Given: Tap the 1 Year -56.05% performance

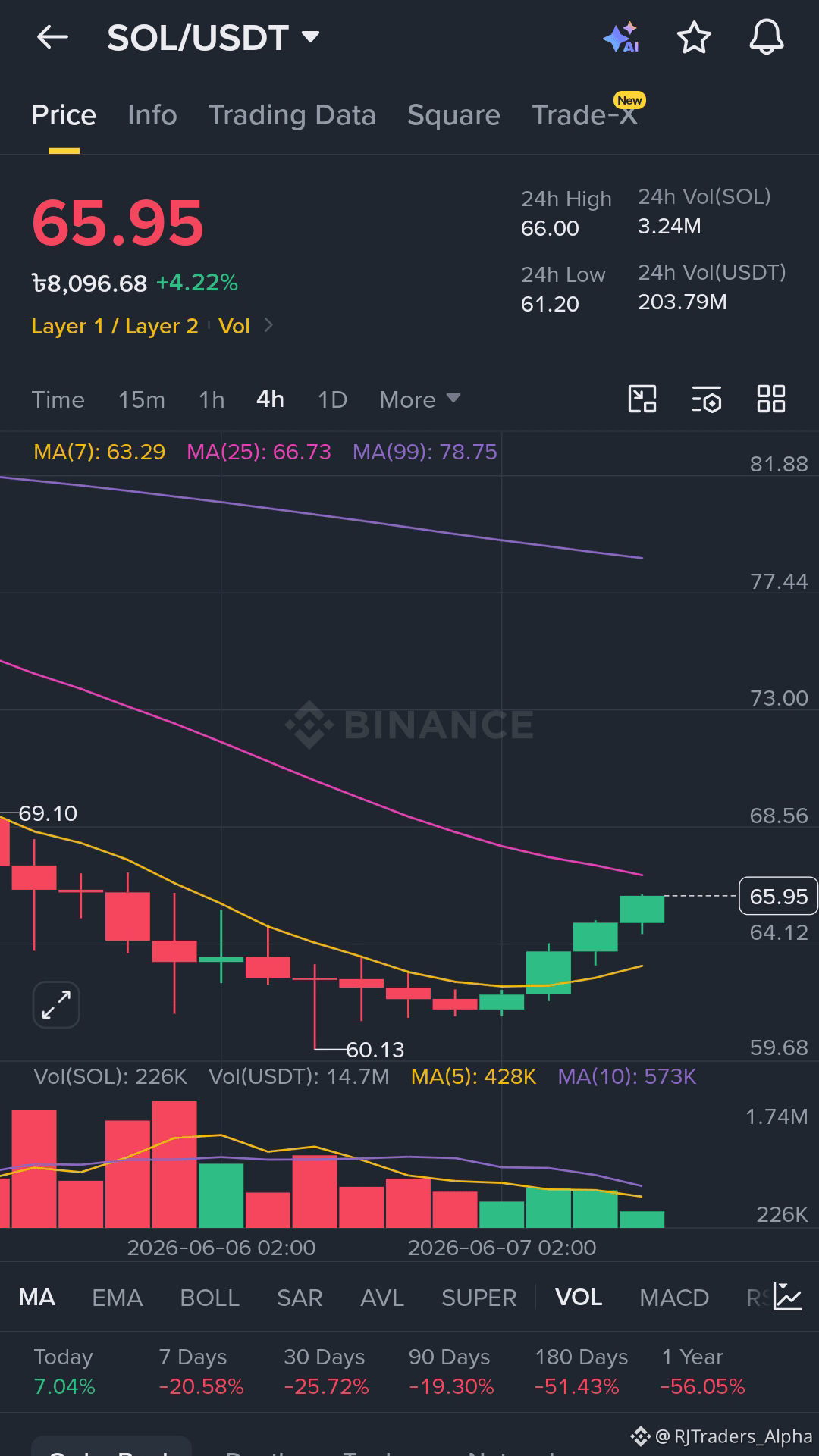Looking at the screenshot, I should (x=703, y=1371).
